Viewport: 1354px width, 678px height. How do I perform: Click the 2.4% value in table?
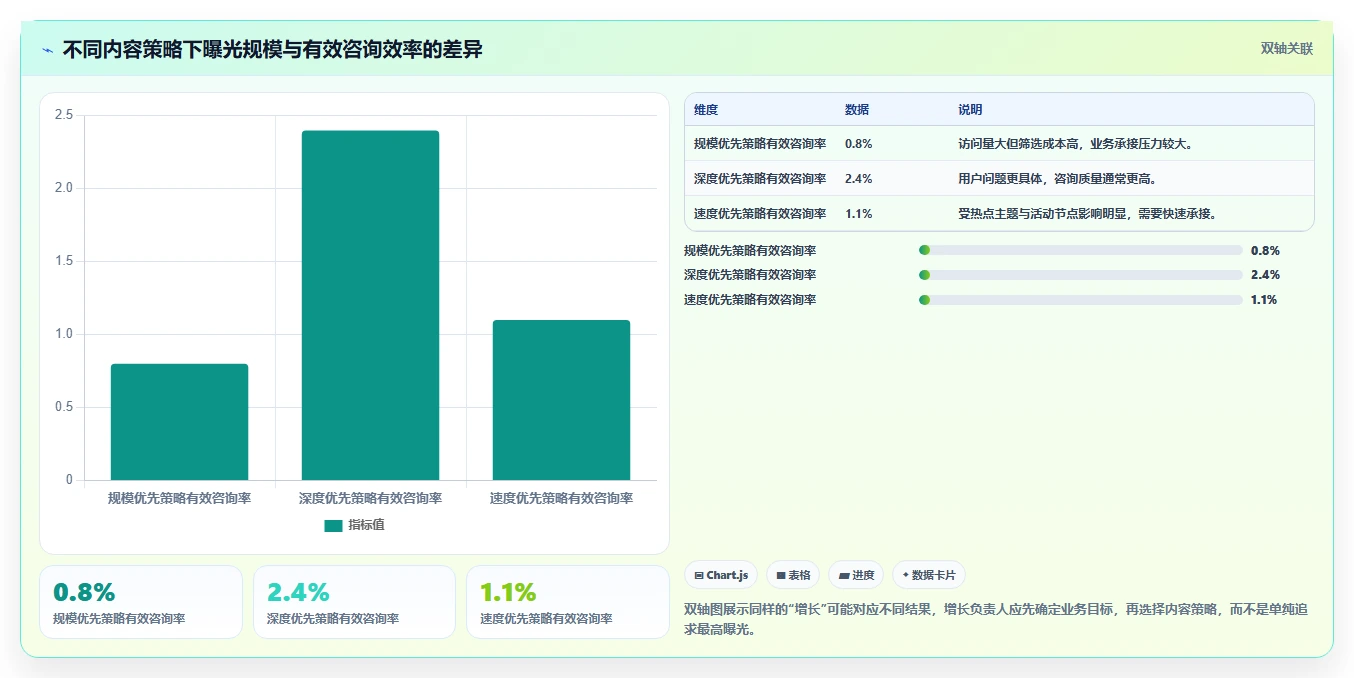pos(859,179)
